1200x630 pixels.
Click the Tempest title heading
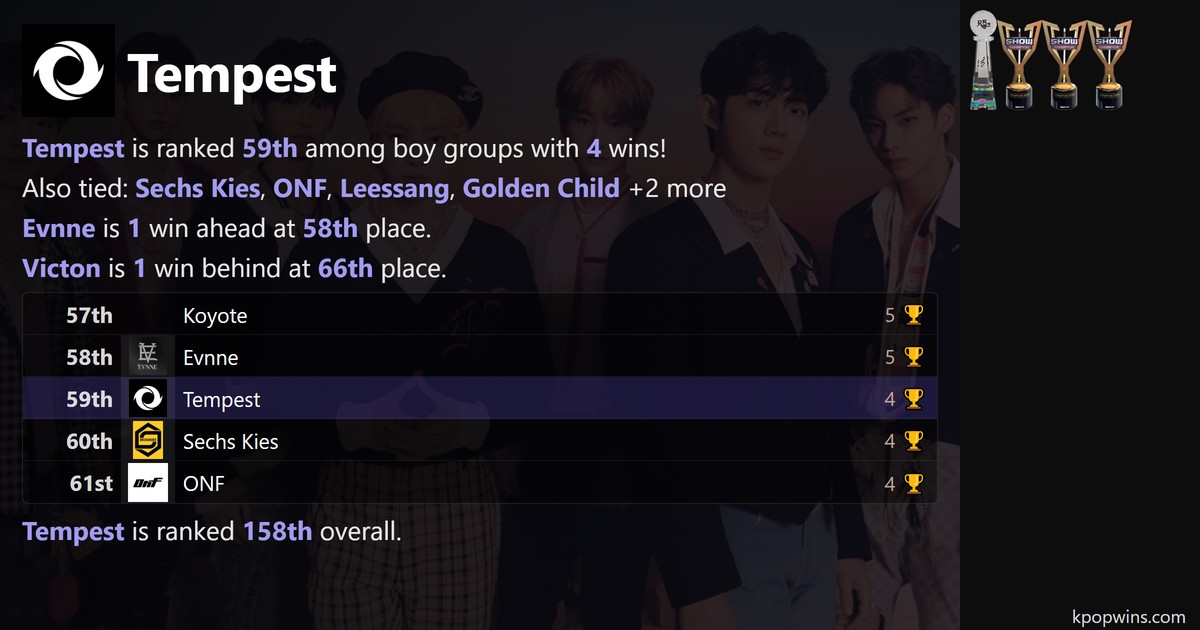[x=232, y=74]
